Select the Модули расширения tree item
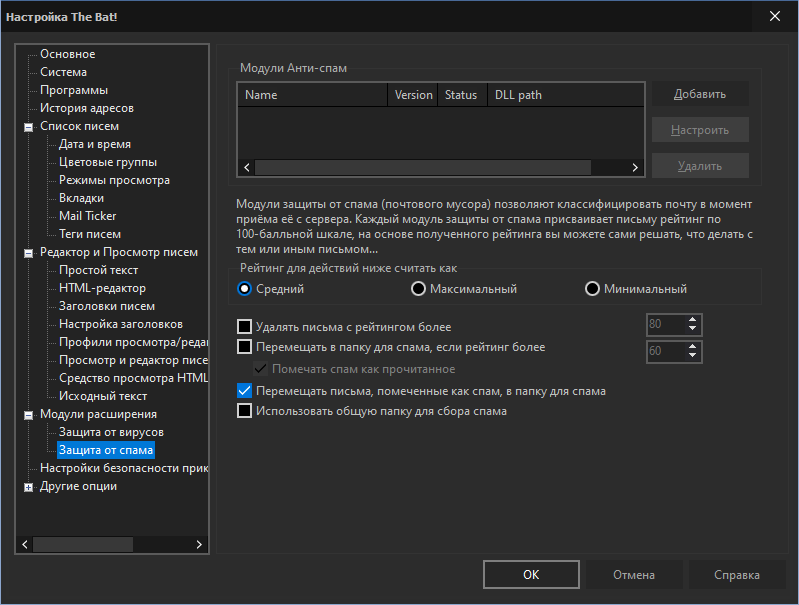This screenshot has height=605, width=799. tap(98, 414)
